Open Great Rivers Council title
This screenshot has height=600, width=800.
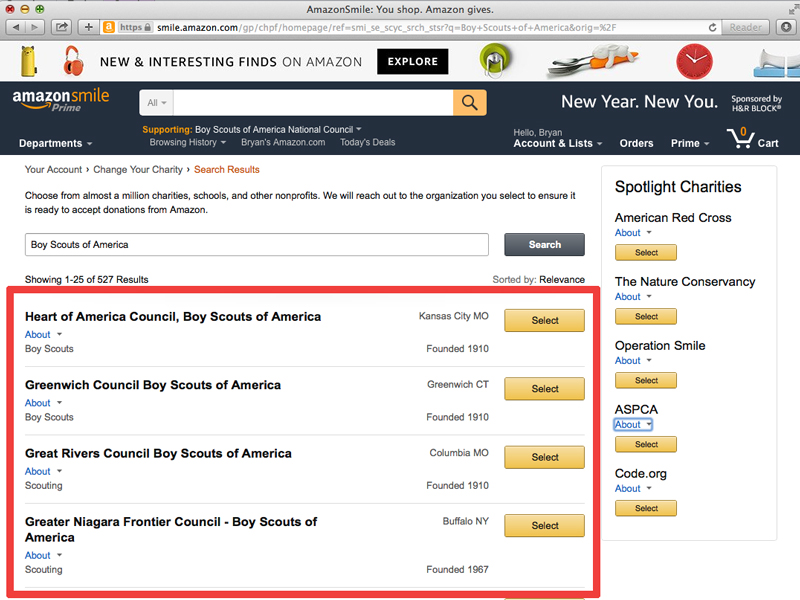pos(158,454)
